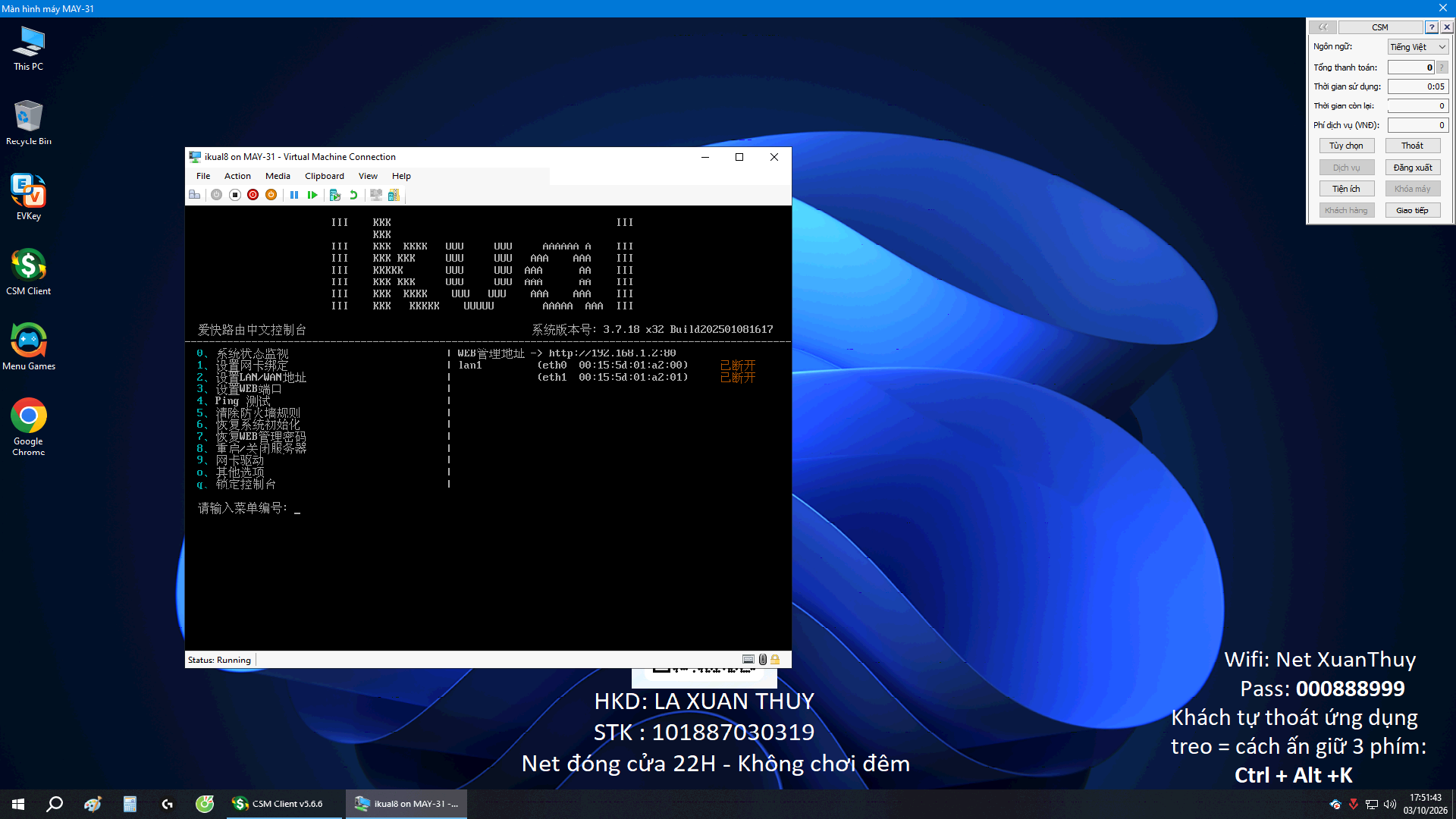This screenshot has height=819, width=1456.
Task: Click the red Shut Down VM icon
Action: click(x=253, y=195)
